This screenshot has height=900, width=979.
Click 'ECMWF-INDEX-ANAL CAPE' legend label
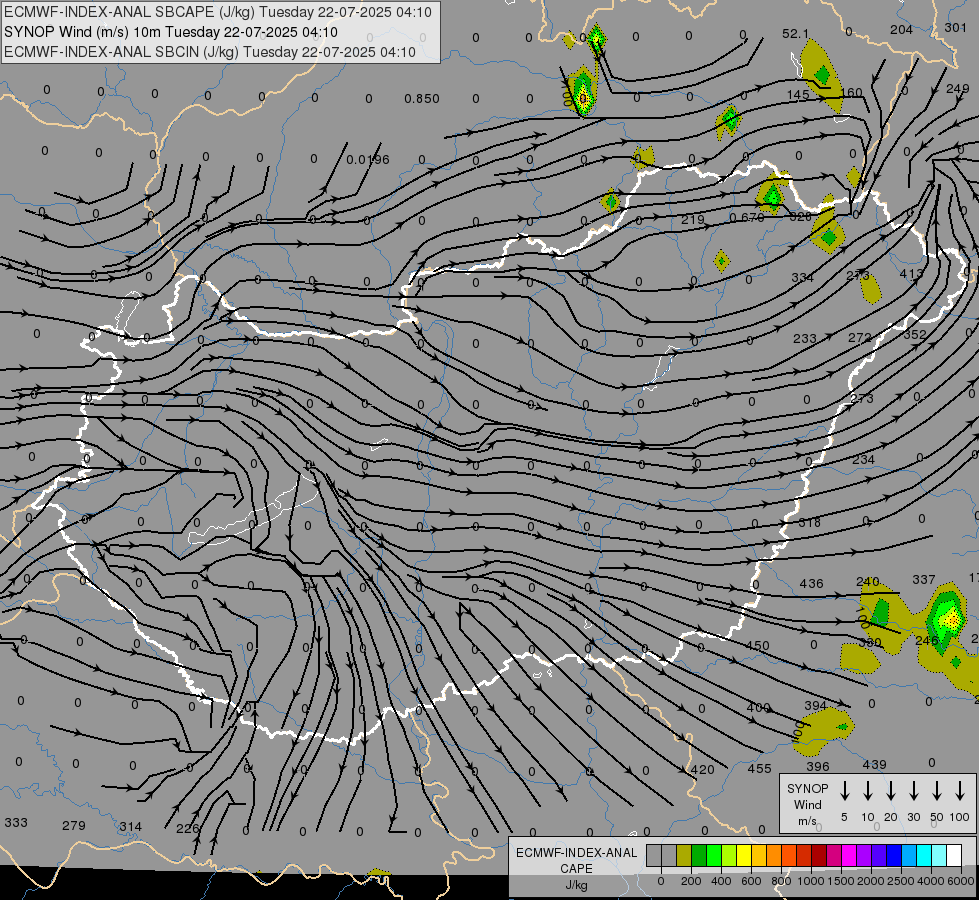coord(576,860)
